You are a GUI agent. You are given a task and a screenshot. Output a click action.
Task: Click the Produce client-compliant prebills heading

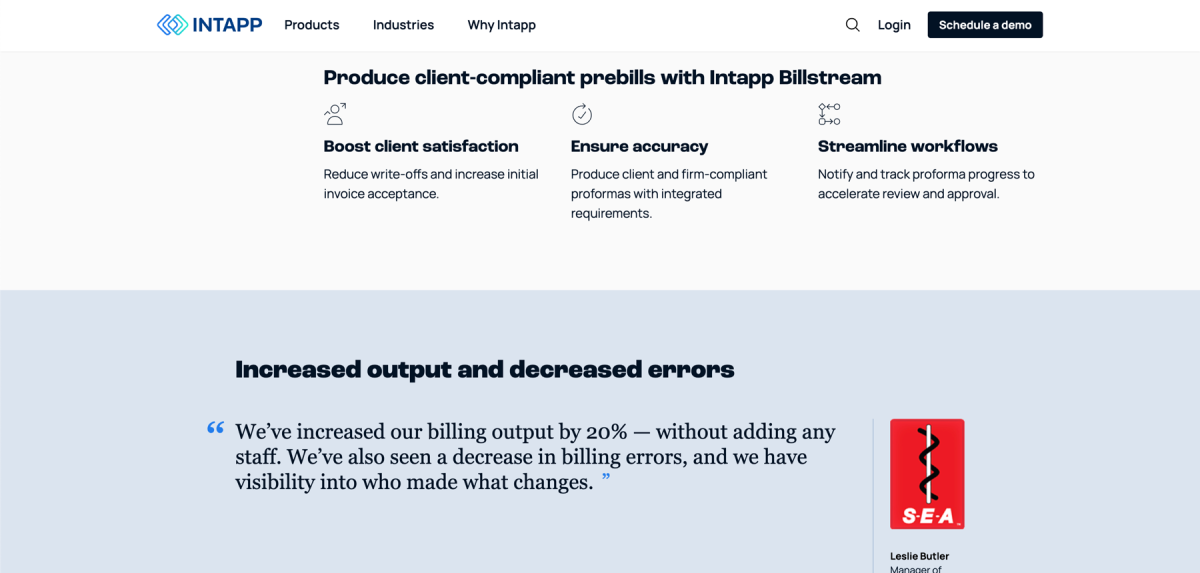[602, 77]
